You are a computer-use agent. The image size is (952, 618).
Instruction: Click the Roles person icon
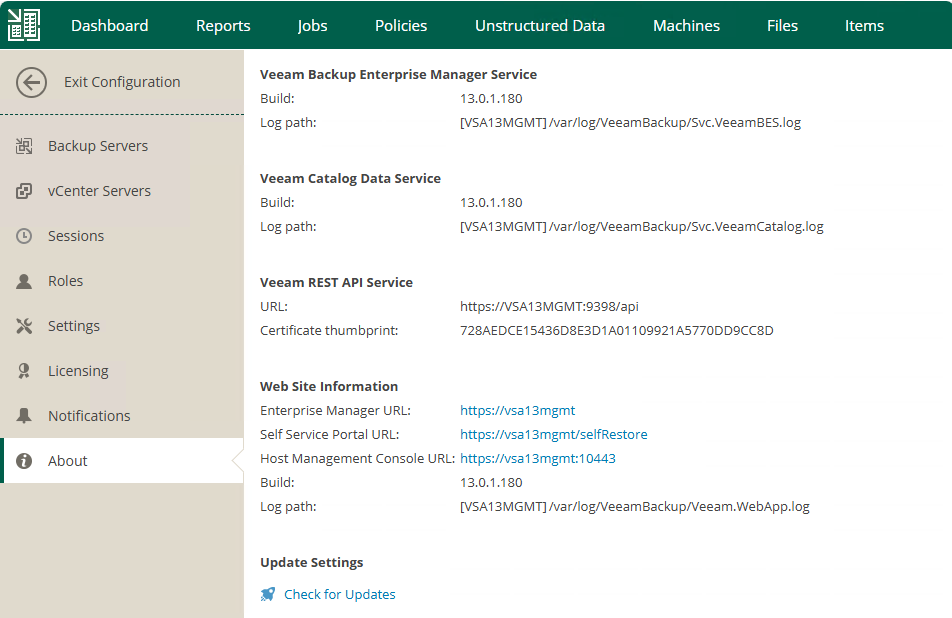click(25, 281)
